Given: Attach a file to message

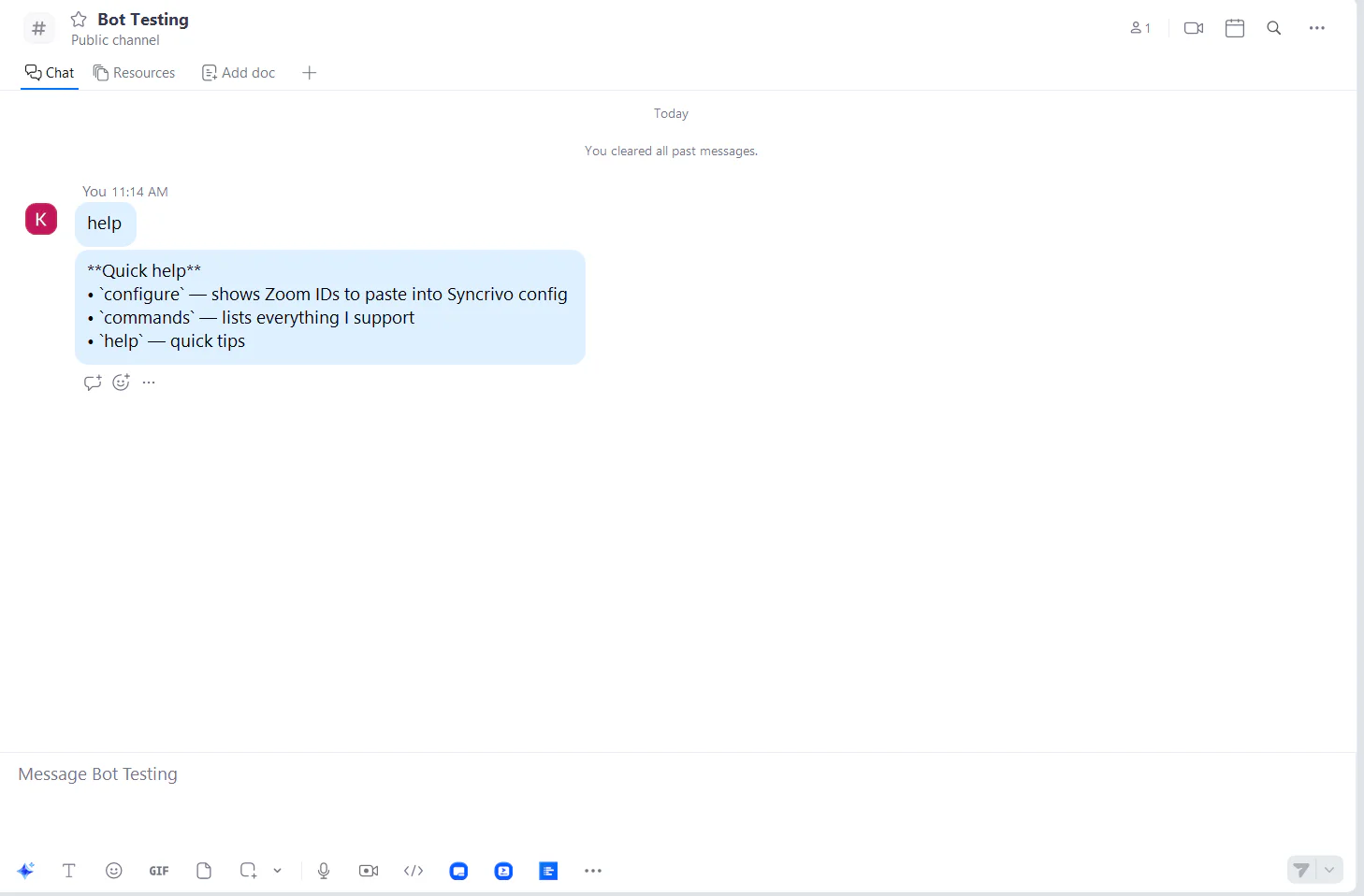Looking at the screenshot, I should click(x=204, y=871).
